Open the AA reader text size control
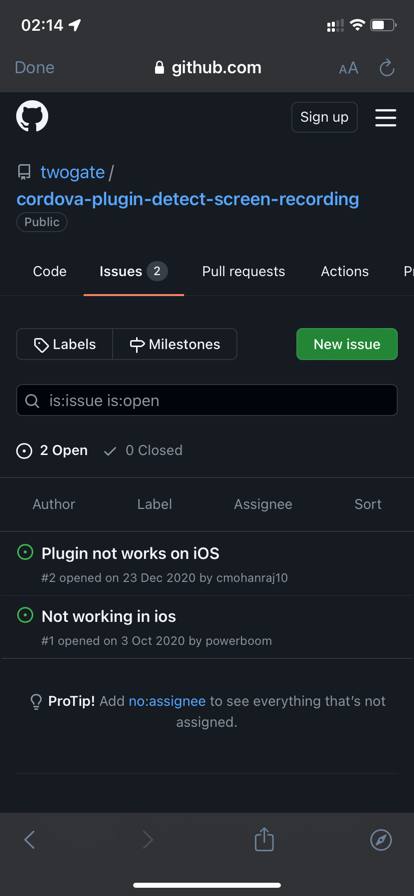This screenshot has width=414, height=896. pyautogui.click(x=348, y=68)
